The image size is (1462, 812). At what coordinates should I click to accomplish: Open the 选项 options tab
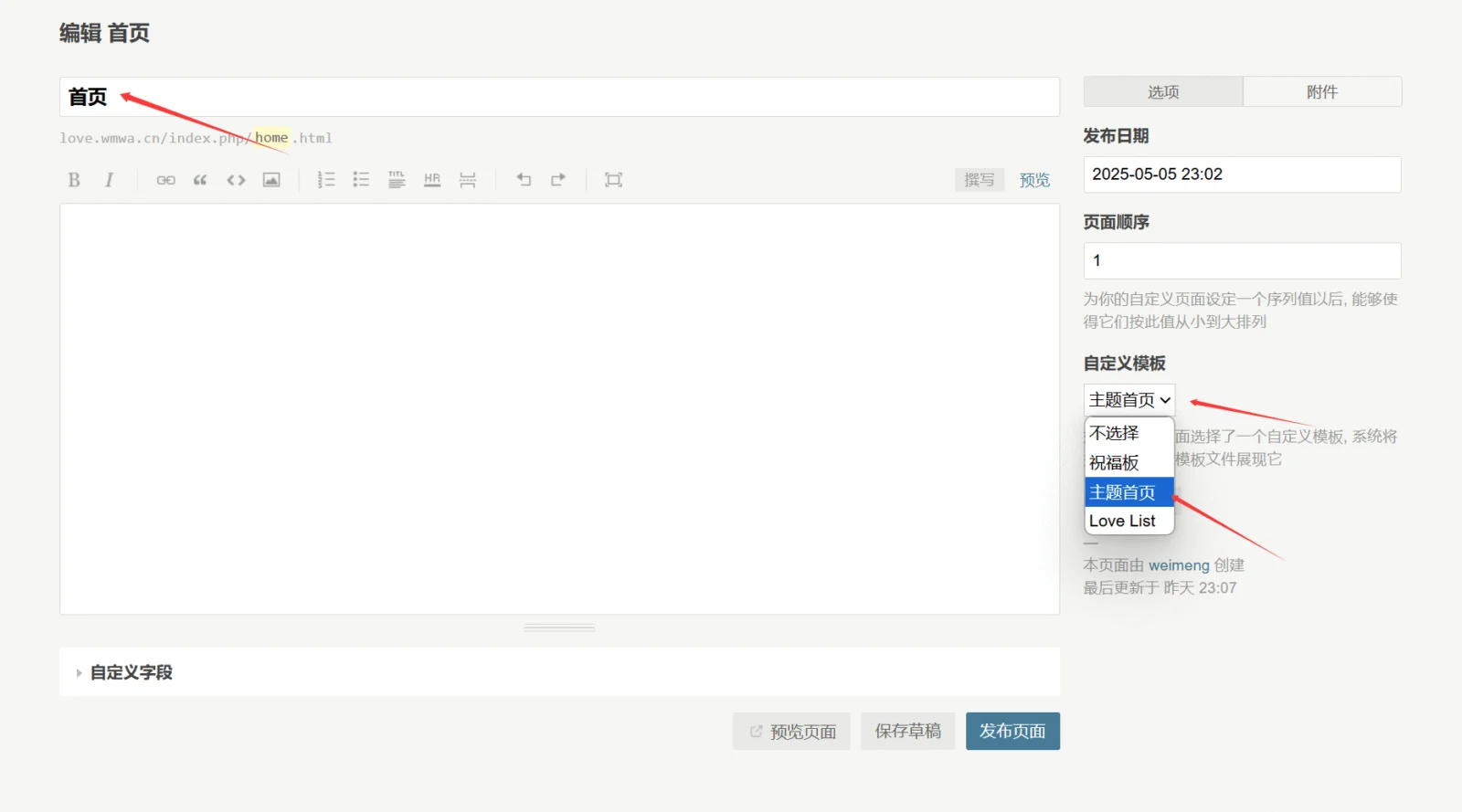(x=1163, y=92)
